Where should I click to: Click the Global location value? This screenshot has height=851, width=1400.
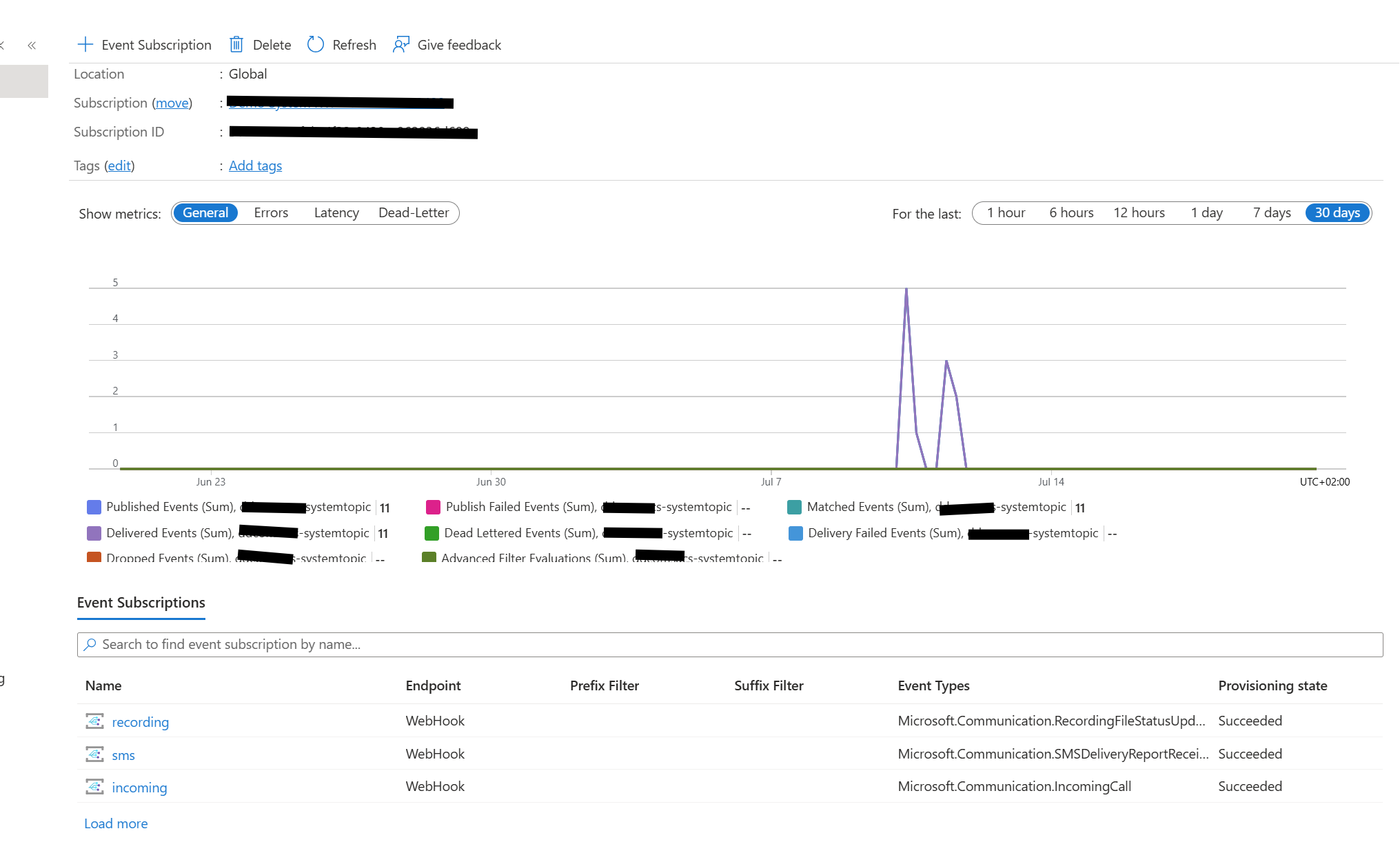[x=247, y=74]
